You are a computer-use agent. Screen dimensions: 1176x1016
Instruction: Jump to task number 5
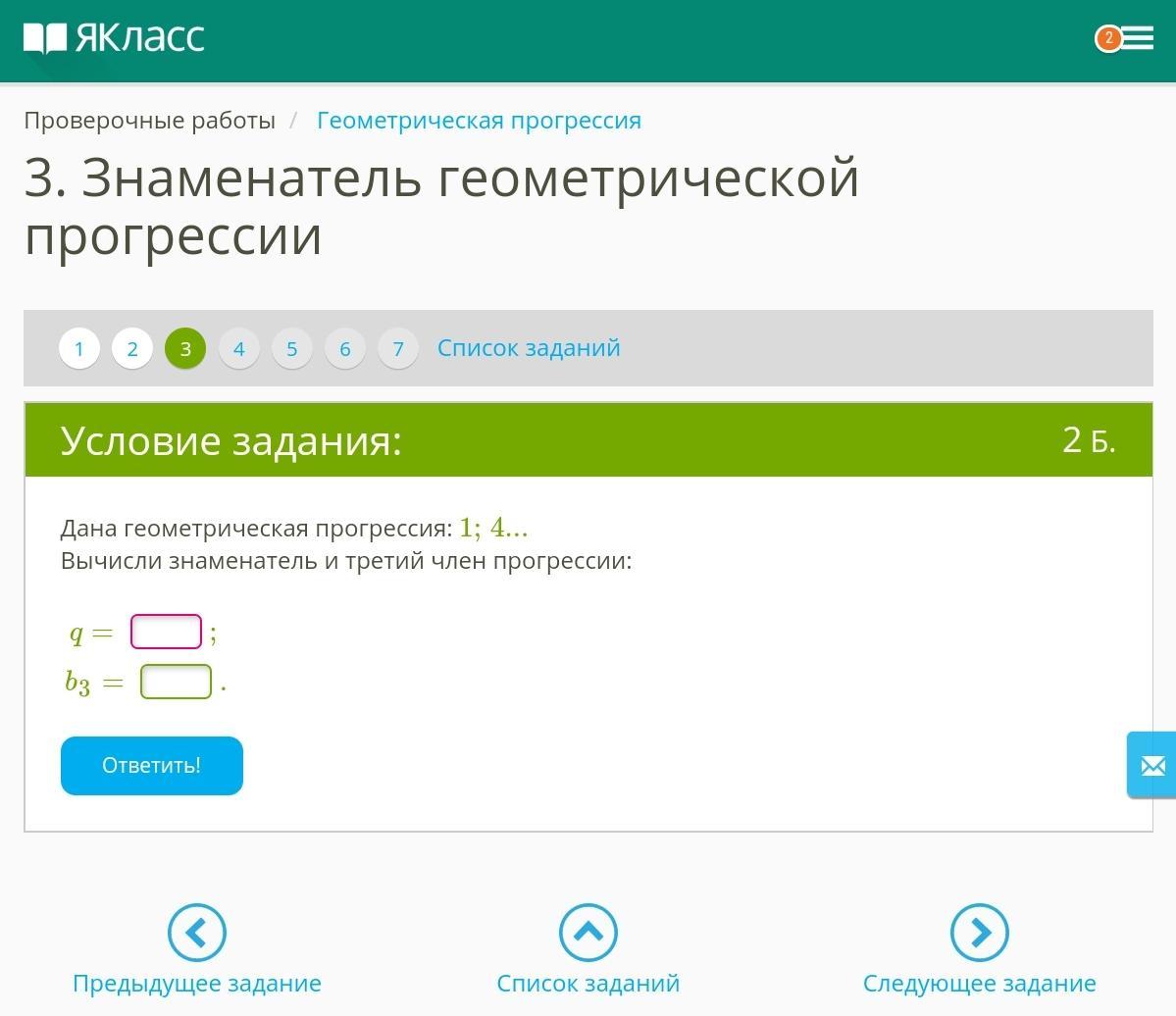291,349
